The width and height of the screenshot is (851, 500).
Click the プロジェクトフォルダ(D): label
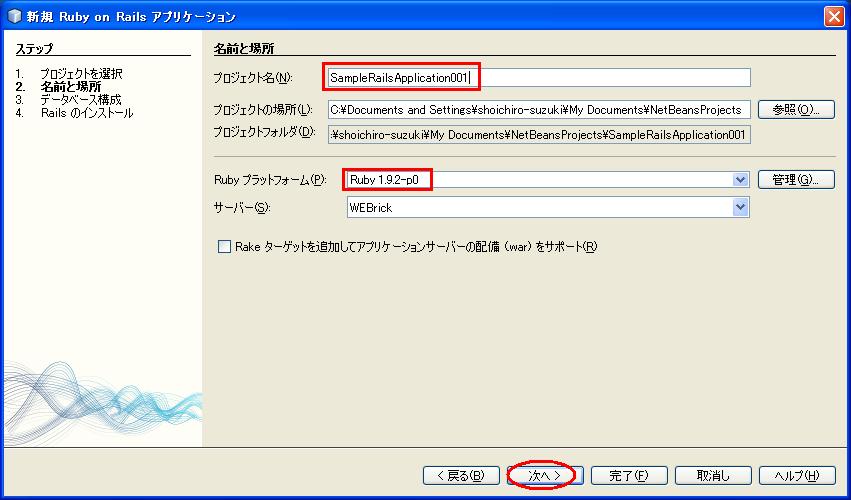pyautogui.click(x=264, y=132)
